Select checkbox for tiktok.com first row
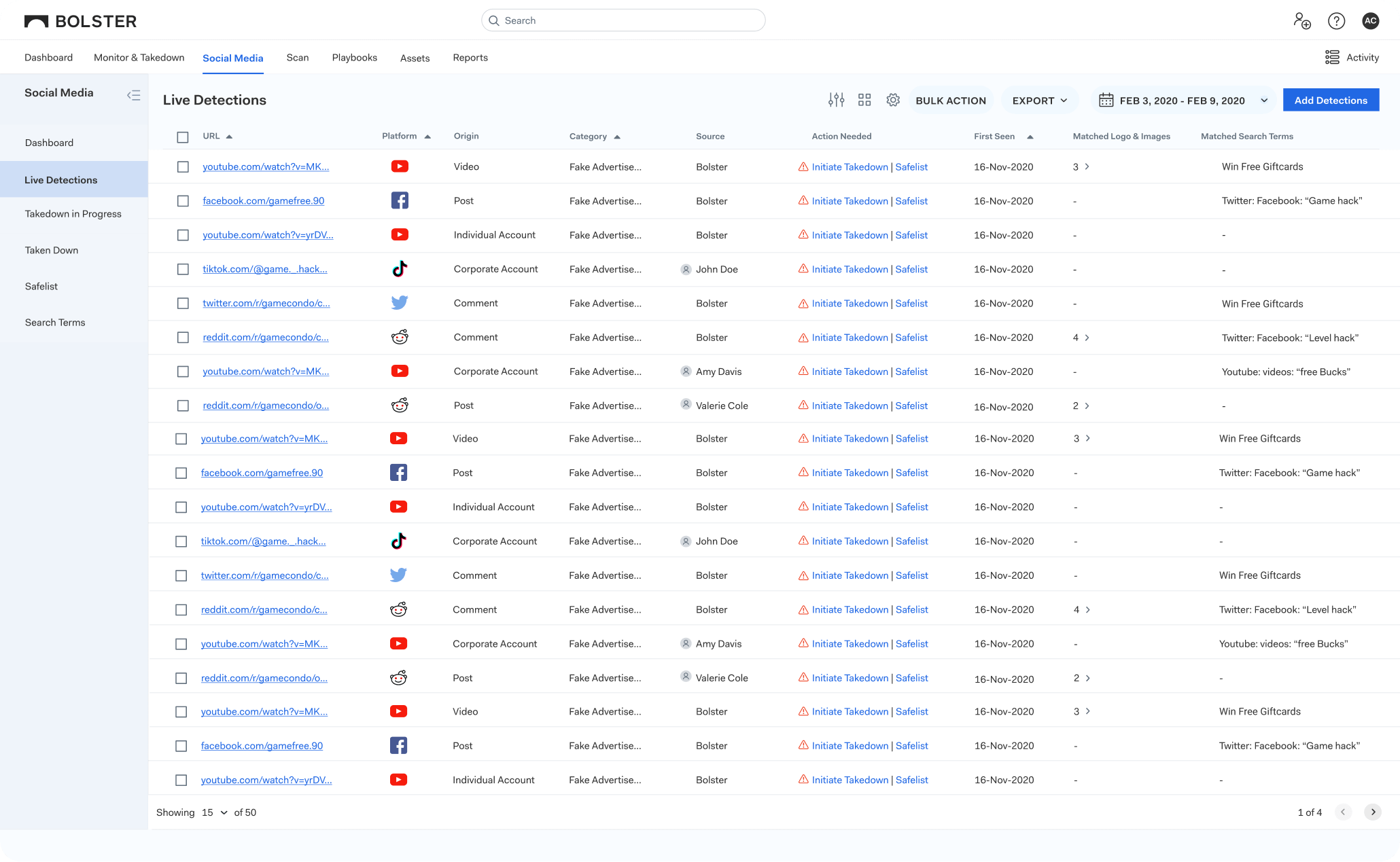Viewport: 1400px width, 862px height. [x=183, y=270]
